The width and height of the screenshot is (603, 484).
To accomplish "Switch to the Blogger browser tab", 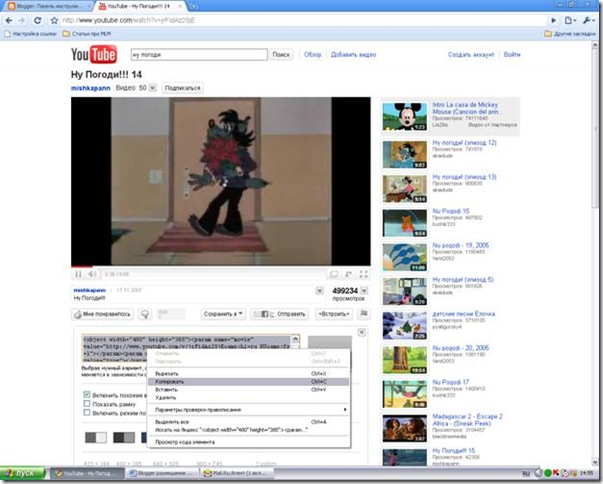I will [x=48, y=6].
